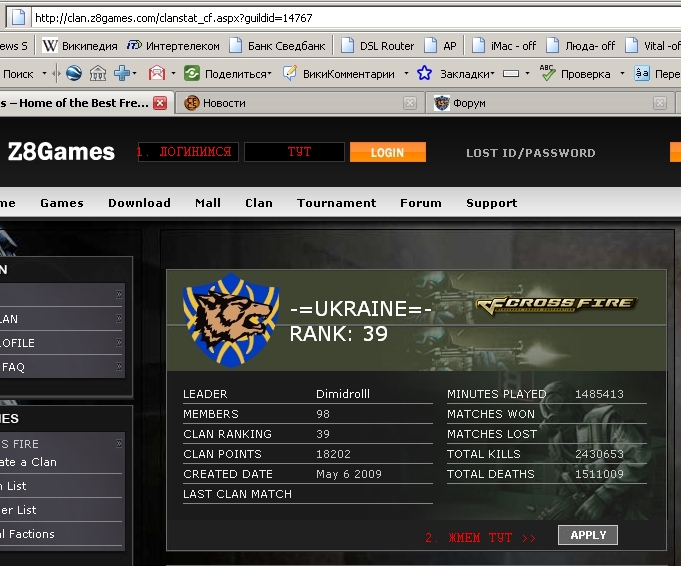
Task: Expand the ВикиКомментарии dropdown arrow
Action: point(406,73)
